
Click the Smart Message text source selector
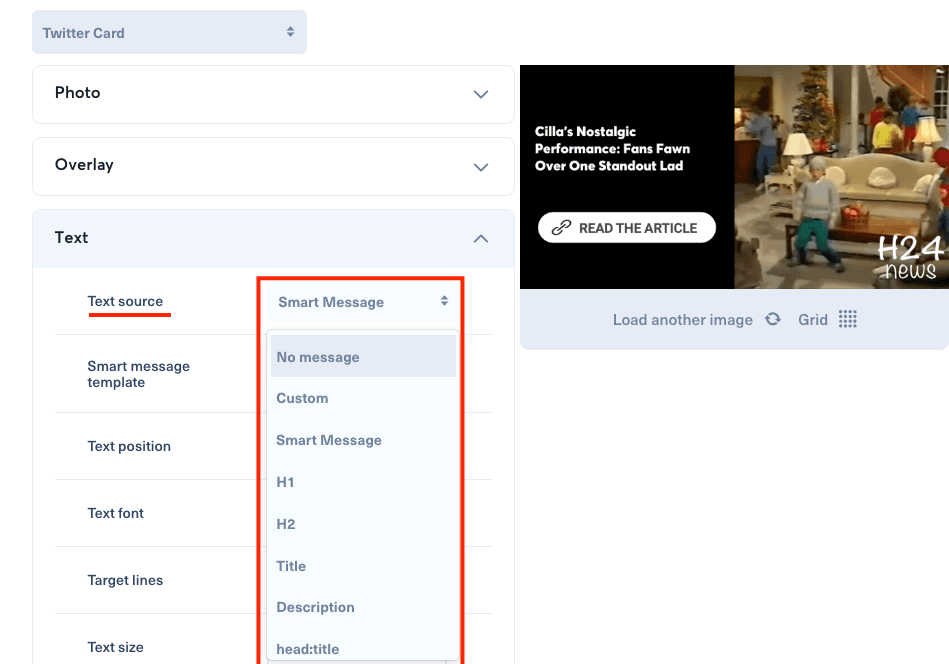362,301
